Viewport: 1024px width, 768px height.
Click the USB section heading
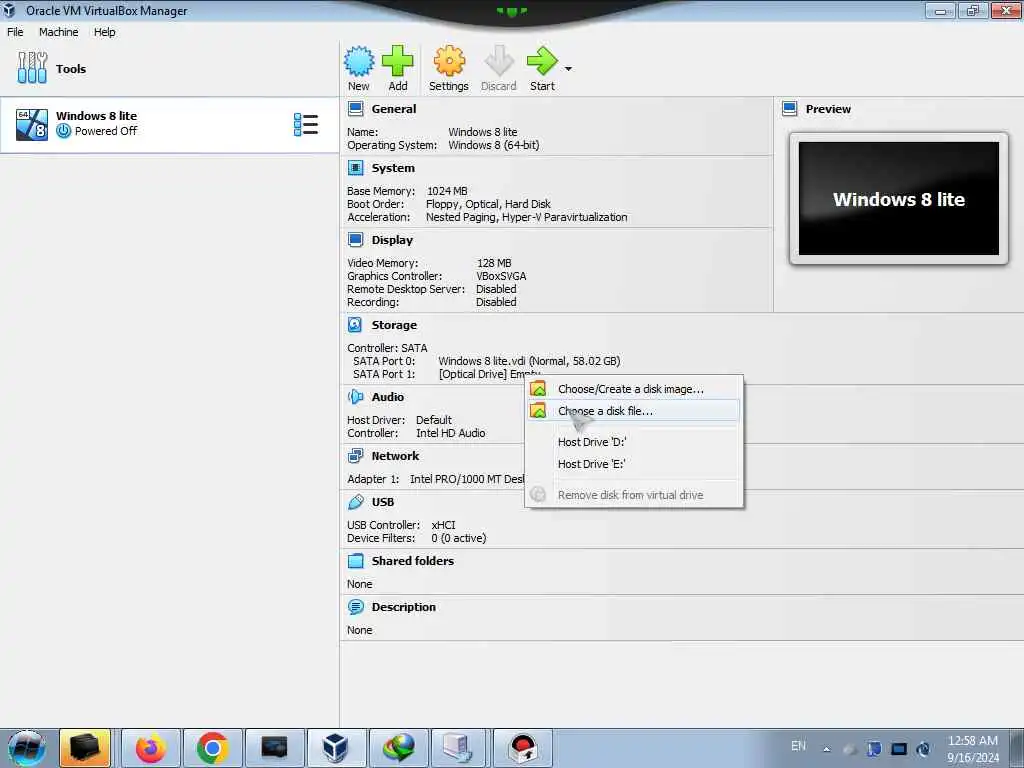383,502
